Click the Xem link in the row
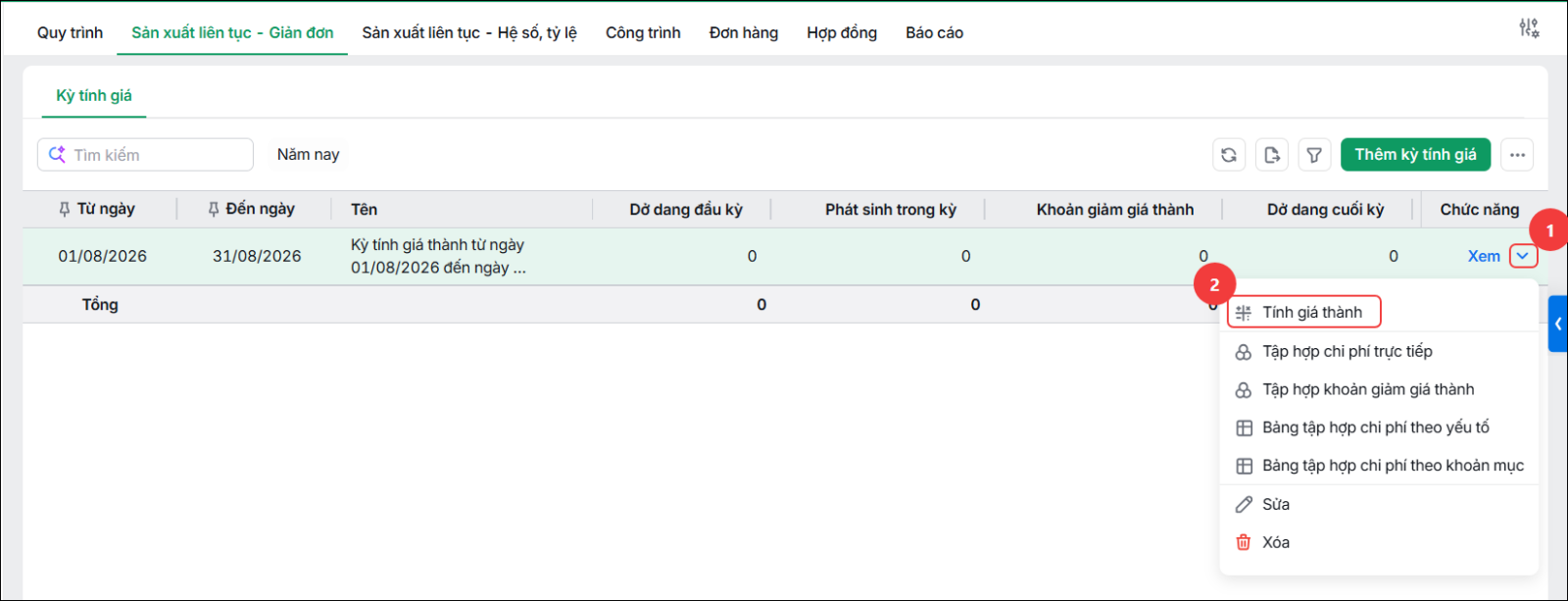This screenshot has width=1568, height=601. coord(1484,256)
